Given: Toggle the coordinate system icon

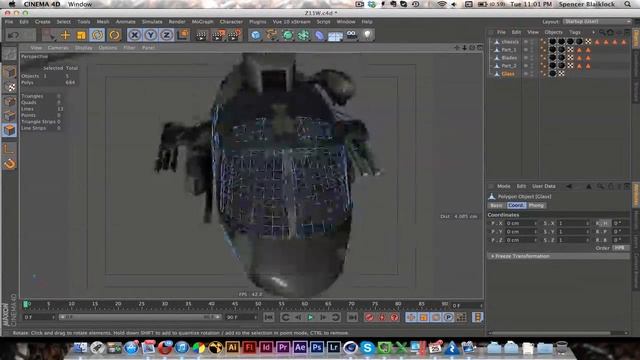Looking at the screenshot, I should coord(182,35).
